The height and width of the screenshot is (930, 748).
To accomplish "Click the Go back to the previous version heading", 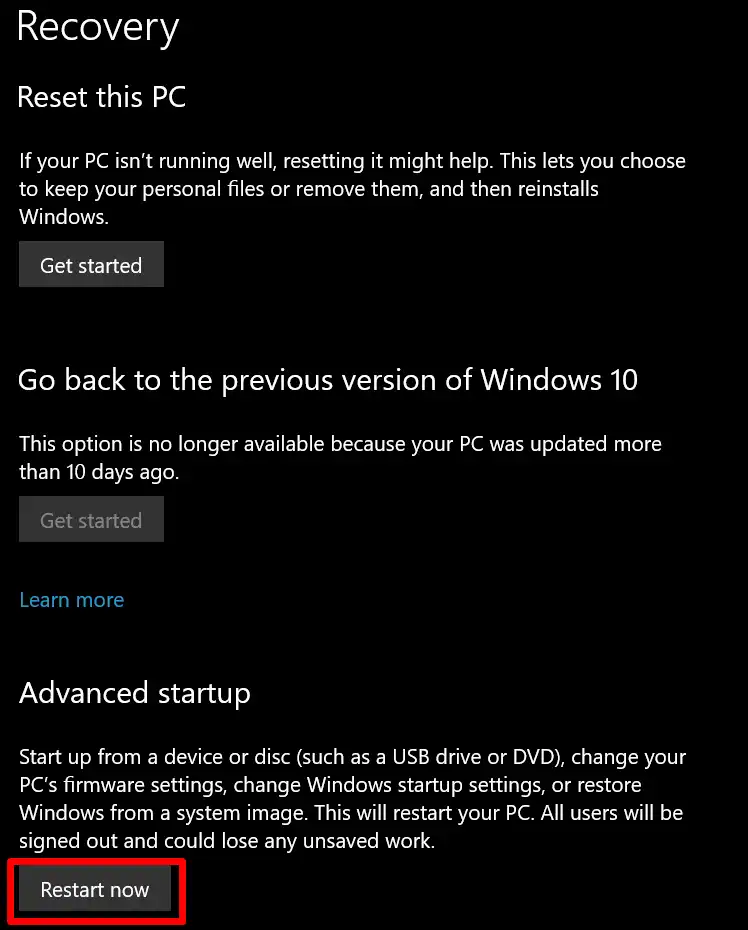I will point(328,380).
